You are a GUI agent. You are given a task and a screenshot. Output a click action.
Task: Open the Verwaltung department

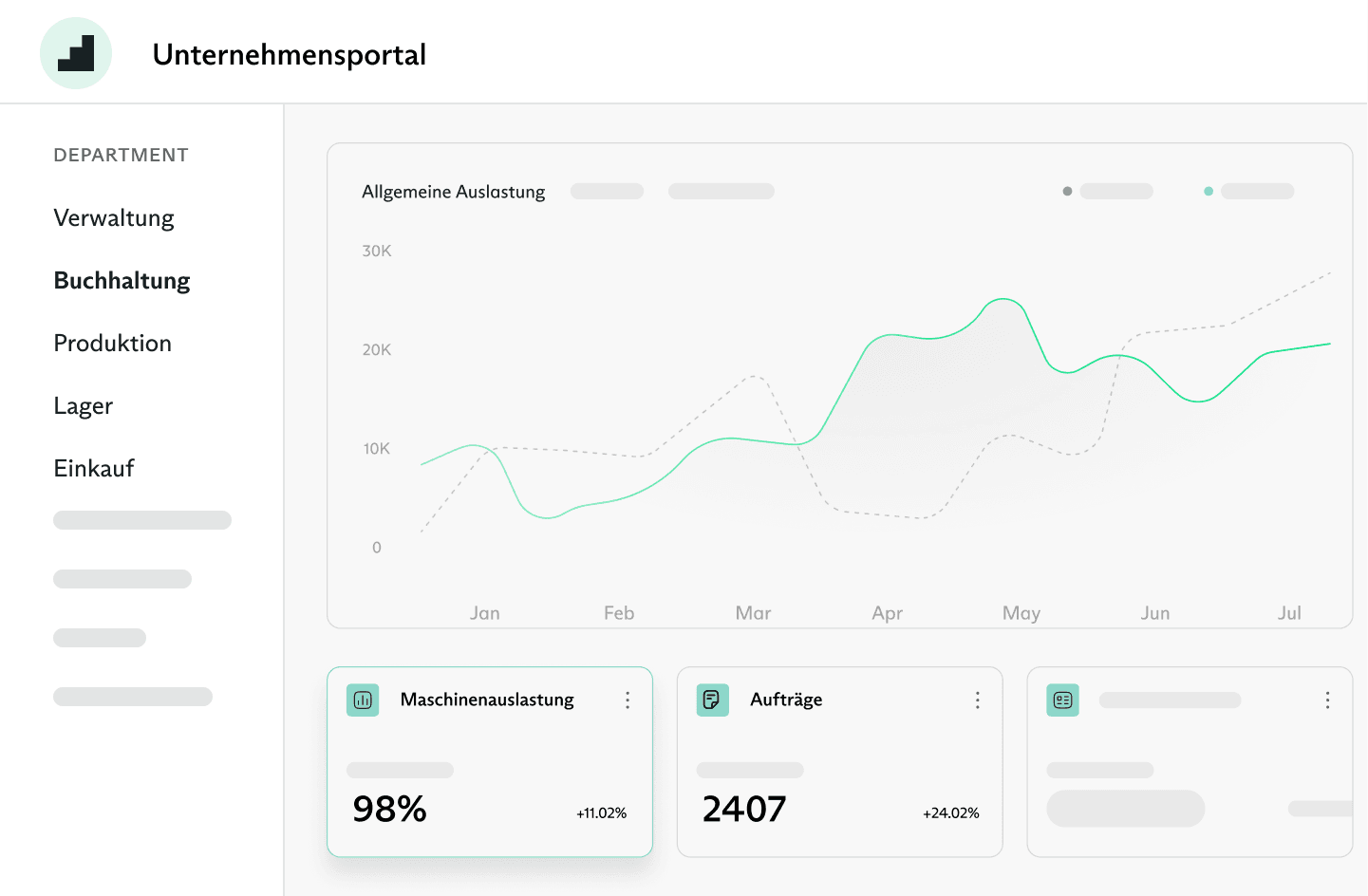[114, 218]
